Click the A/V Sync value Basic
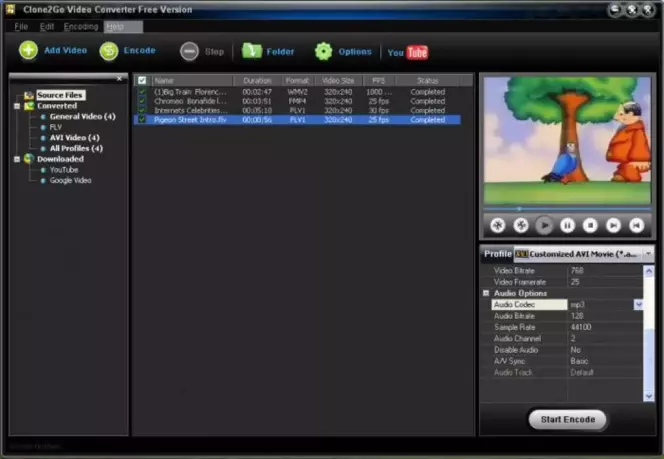 [579, 361]
